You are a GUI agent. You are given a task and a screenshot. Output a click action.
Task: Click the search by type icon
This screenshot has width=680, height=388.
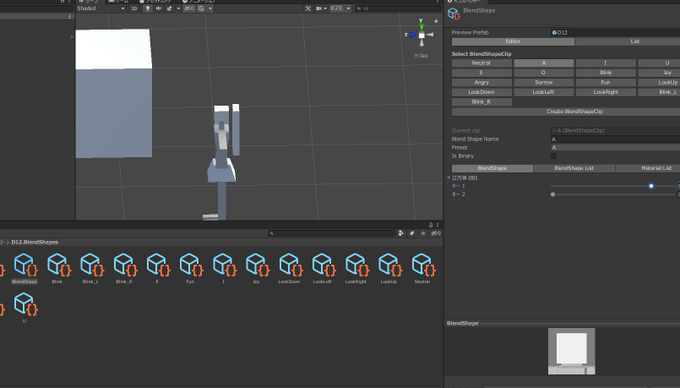[401, 233]
